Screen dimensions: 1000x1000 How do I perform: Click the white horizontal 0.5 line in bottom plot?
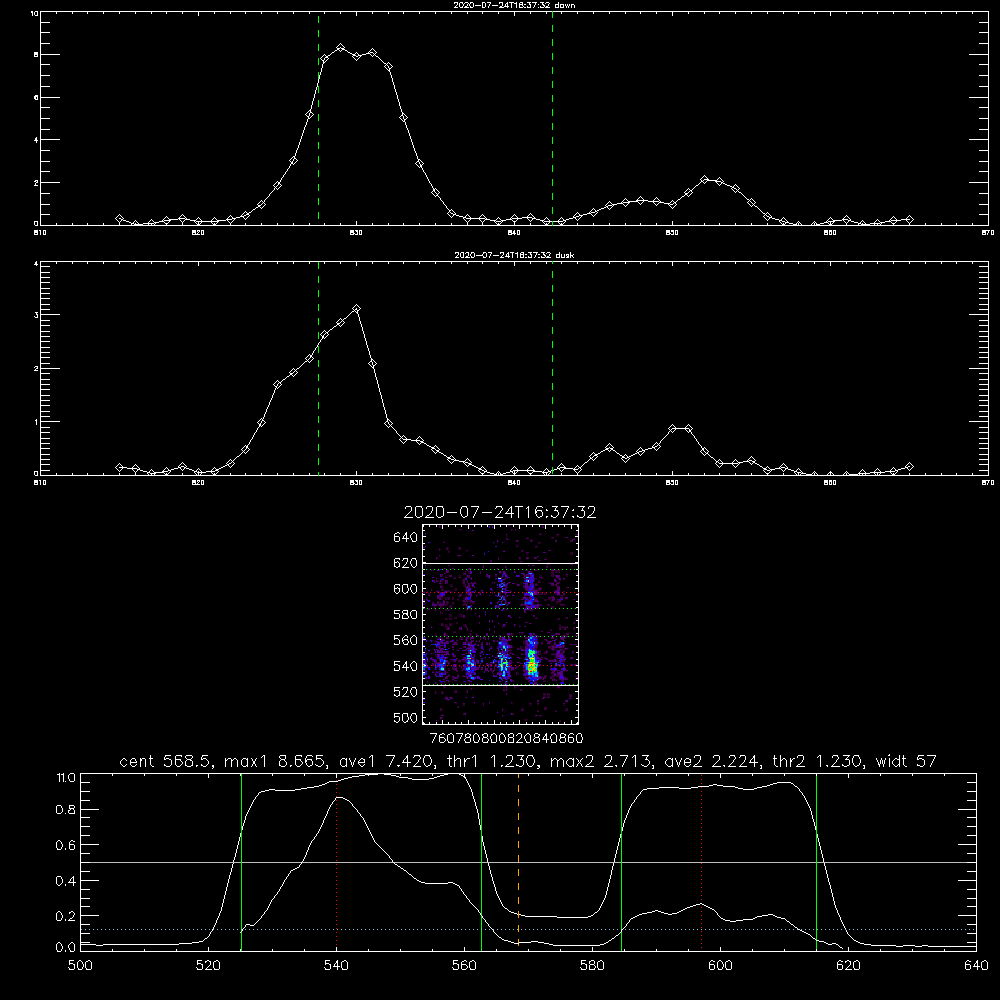[x=528, y=862]
